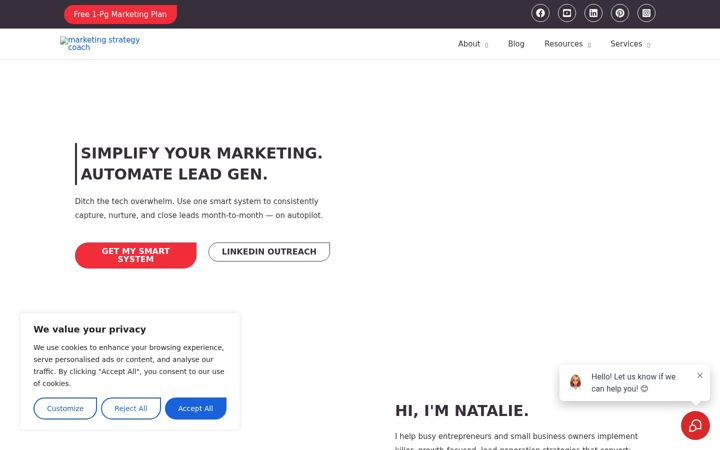Dismiss the chat greeting popup
The height and width of the screenshot is (450, 720).
pos(700,376)
